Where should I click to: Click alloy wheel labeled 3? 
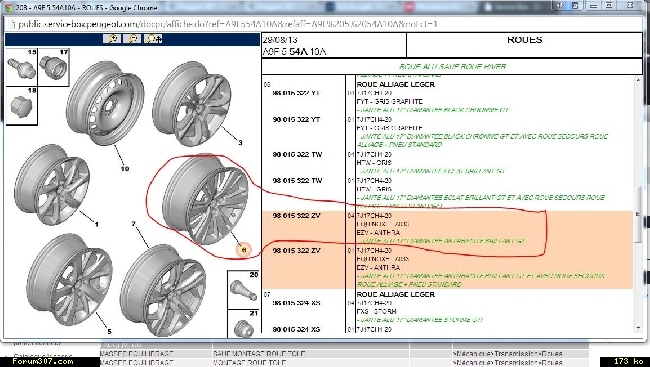[192, 103]
